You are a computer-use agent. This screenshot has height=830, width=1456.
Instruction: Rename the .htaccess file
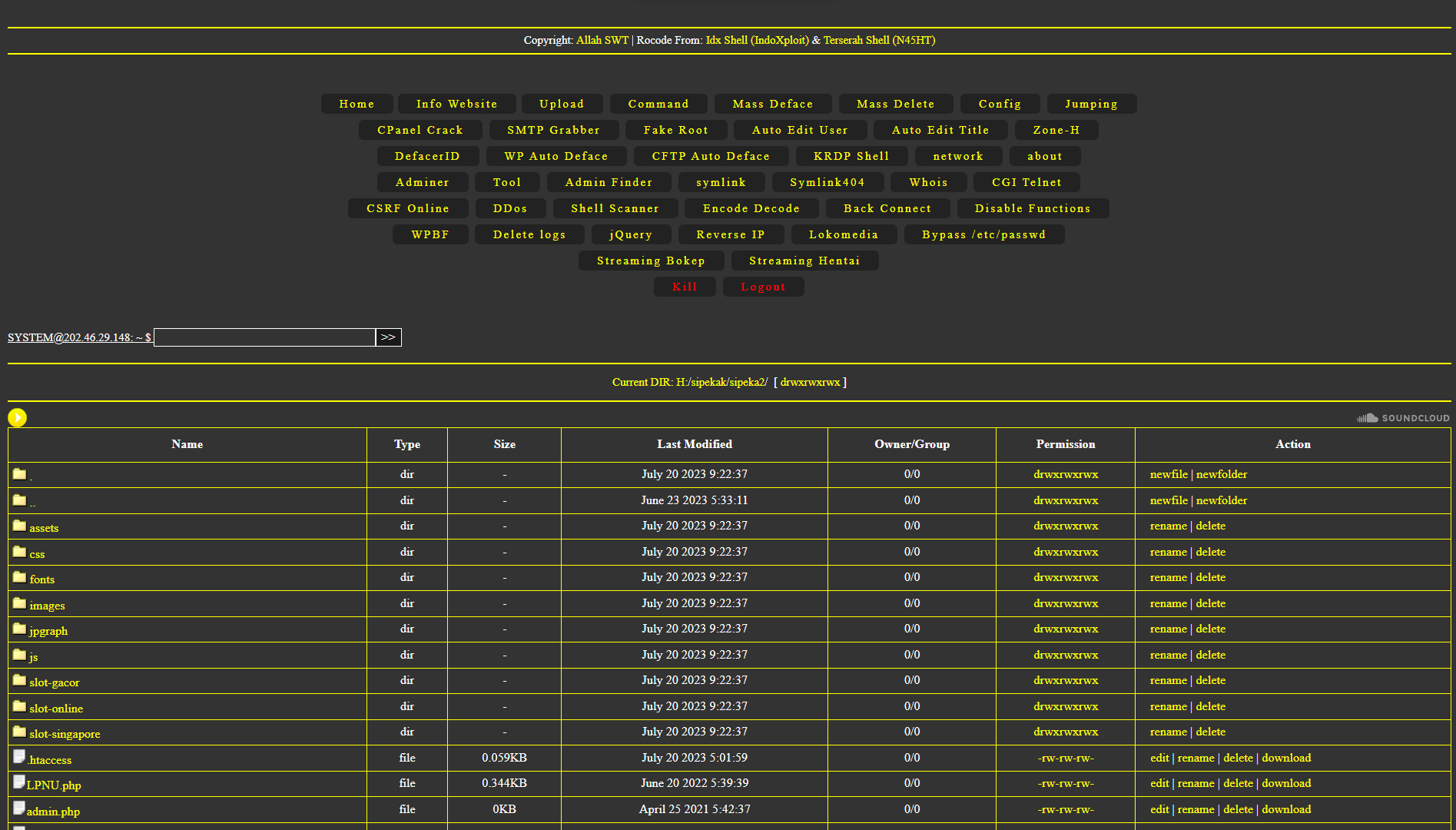pyautogui.click(x=1196, y=758)
